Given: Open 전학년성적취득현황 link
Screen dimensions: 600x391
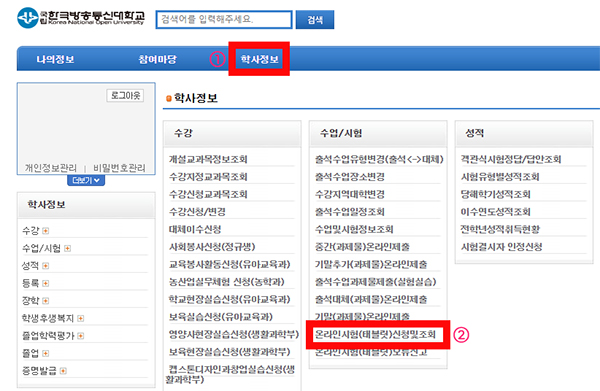Looking at the screenshot, I should (500, 229).
